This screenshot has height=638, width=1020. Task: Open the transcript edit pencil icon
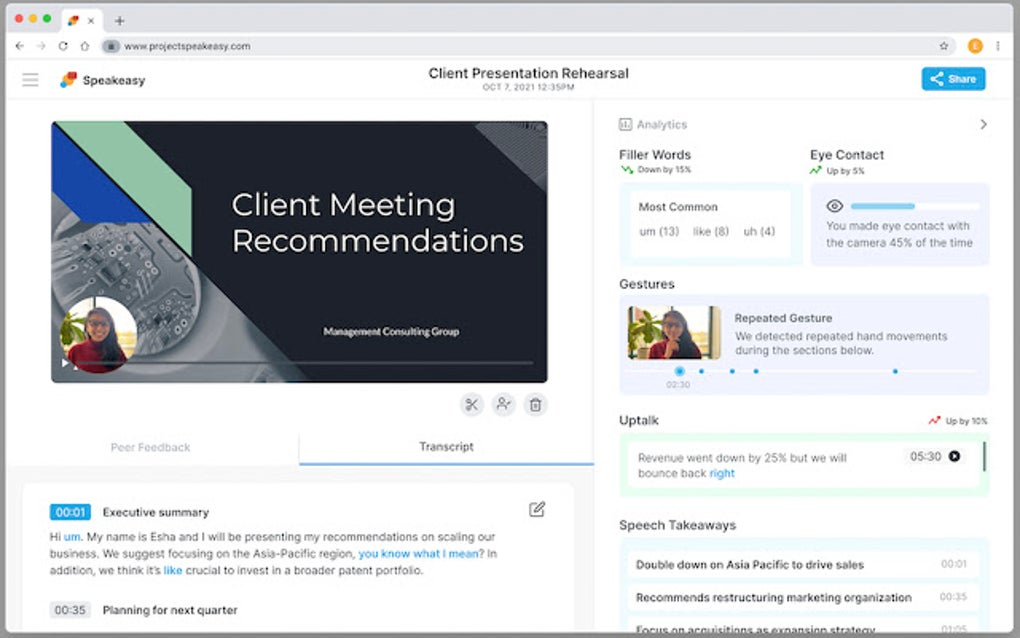point(537,509)
